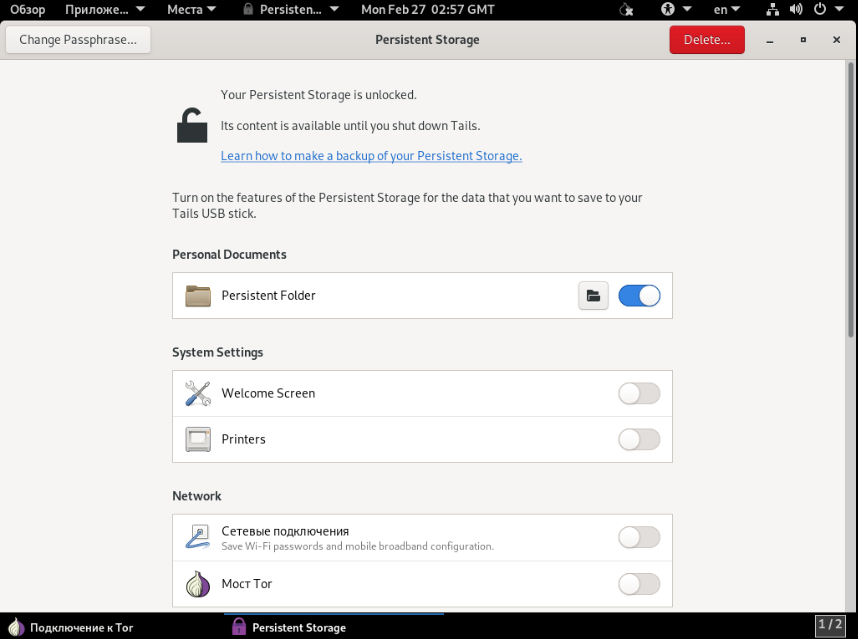Screen dimensions: 858x639
Task: Open the Persistent Storage backup link
Action: (371, 156)
